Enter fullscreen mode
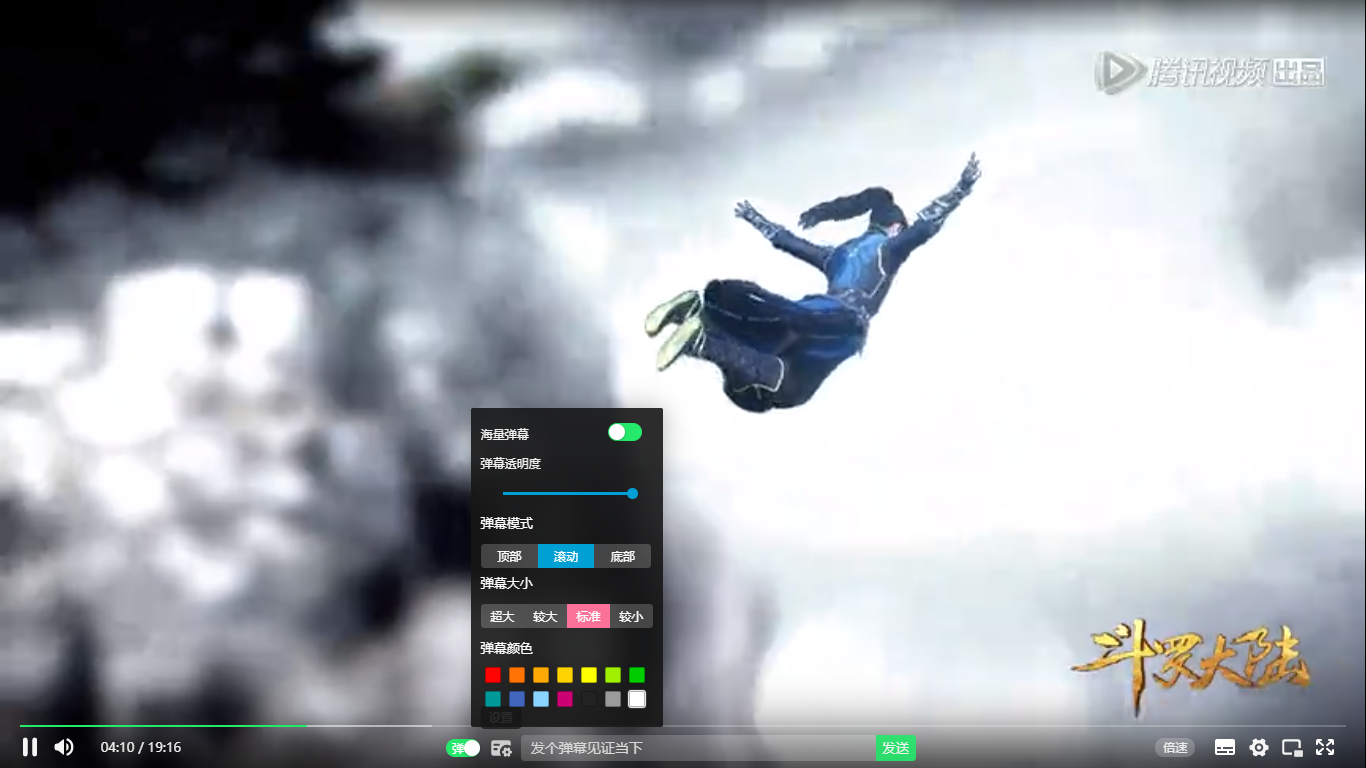This screenshot has height=768, width=1366. click(1325, 747)
